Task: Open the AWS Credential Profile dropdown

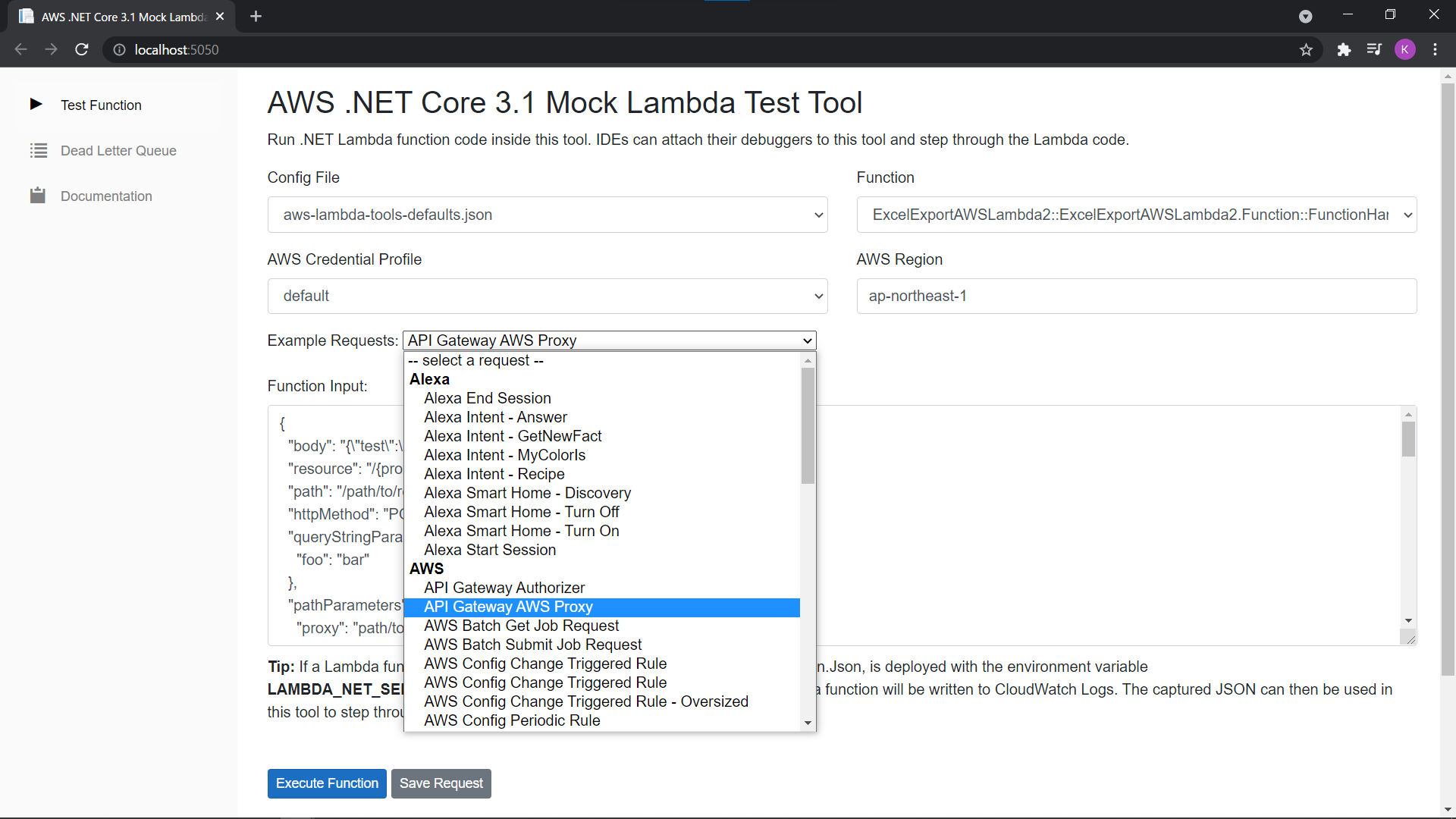Action: [x=548, y=296]
